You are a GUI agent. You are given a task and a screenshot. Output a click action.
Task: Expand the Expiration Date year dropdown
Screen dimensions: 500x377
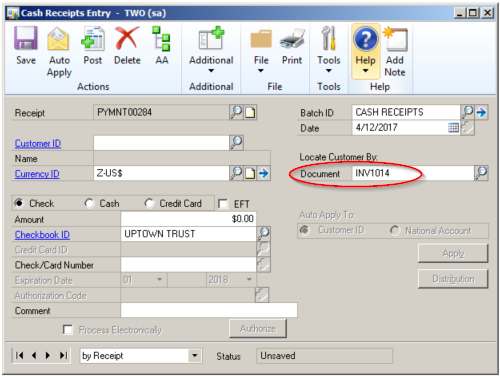tap(249, 279)
